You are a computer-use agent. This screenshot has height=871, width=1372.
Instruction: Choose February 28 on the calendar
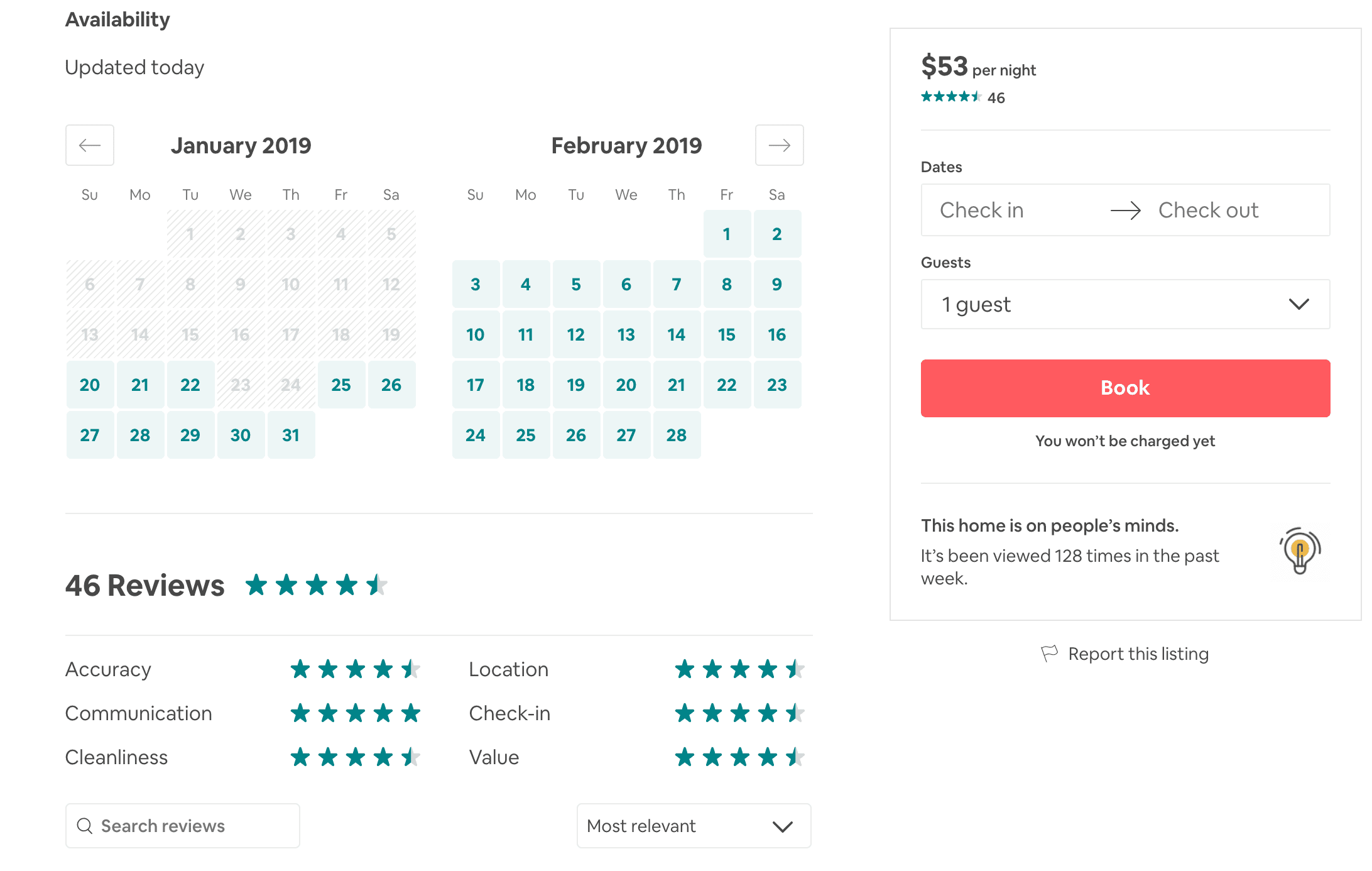pos(677,435)
